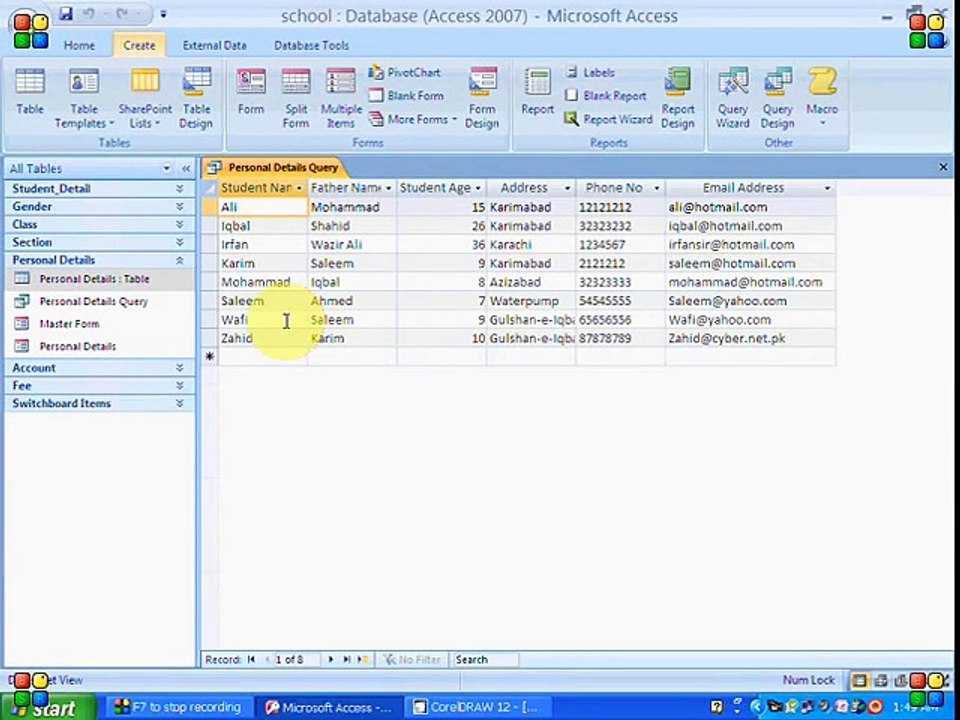The image size is (960, 720).
Task: Select cell 'irfansir@hotmail.com'
Action: [749, 245]
